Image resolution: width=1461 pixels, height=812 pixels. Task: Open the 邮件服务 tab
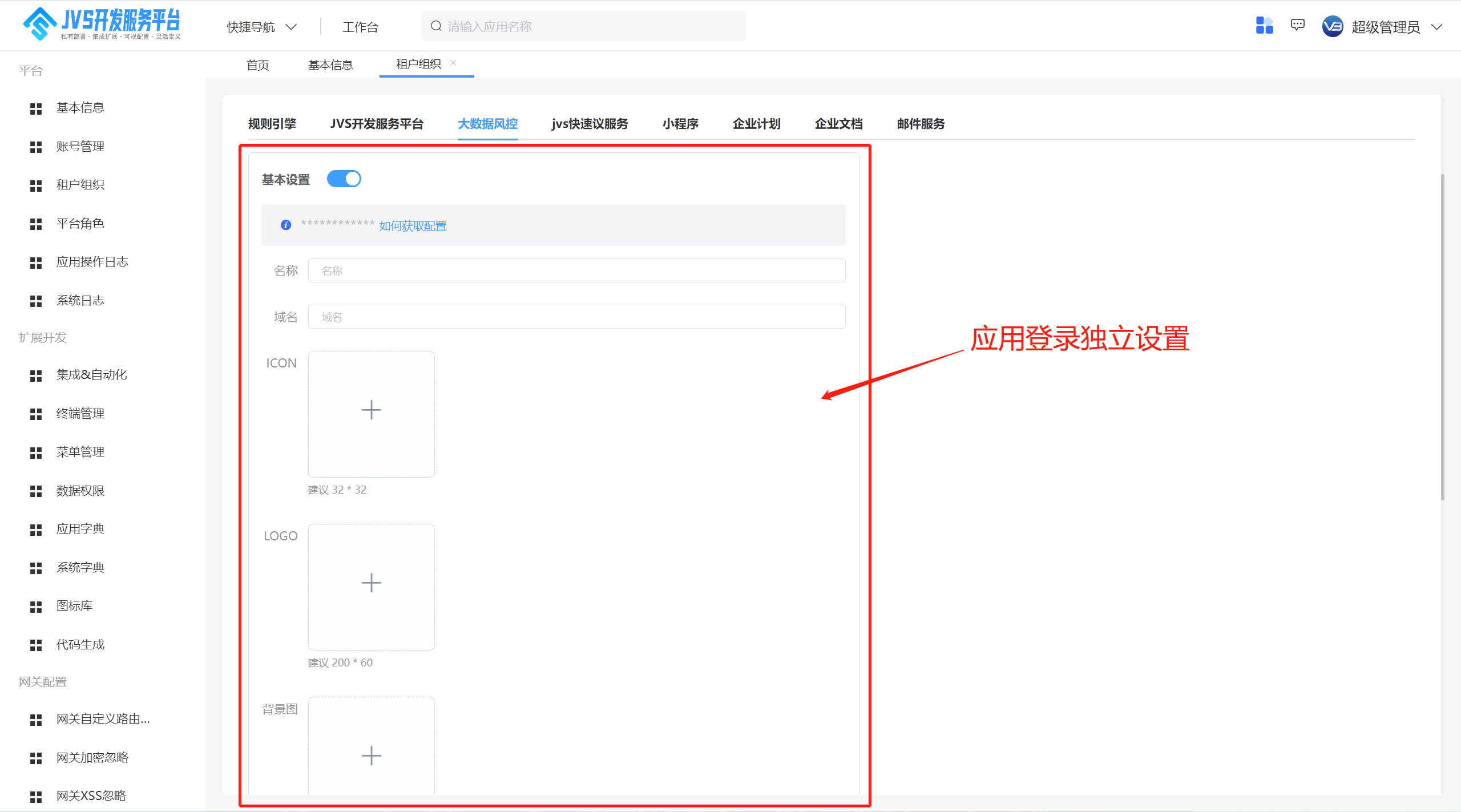[921, 124]
